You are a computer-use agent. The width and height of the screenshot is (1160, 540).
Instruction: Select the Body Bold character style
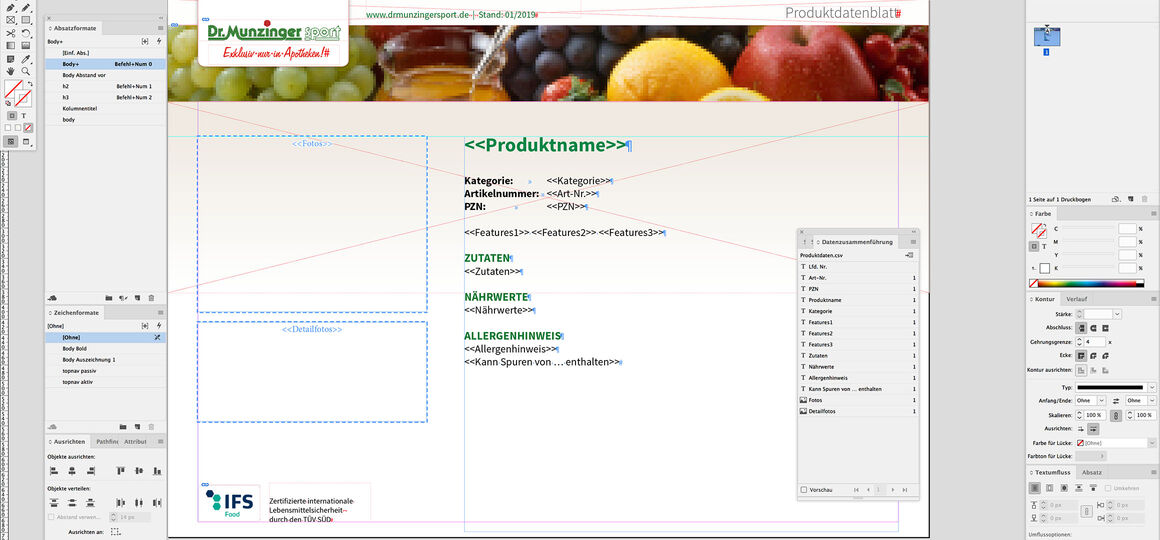[77, 349]
